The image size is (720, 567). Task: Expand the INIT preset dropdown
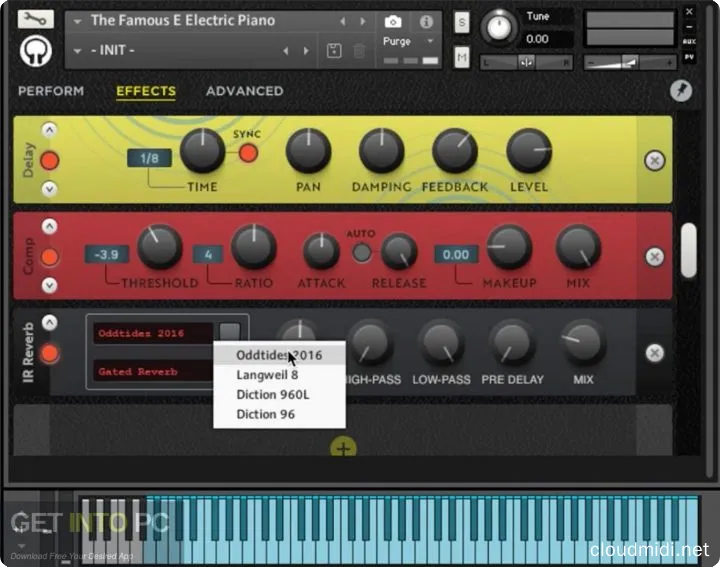tap(78, 50)
